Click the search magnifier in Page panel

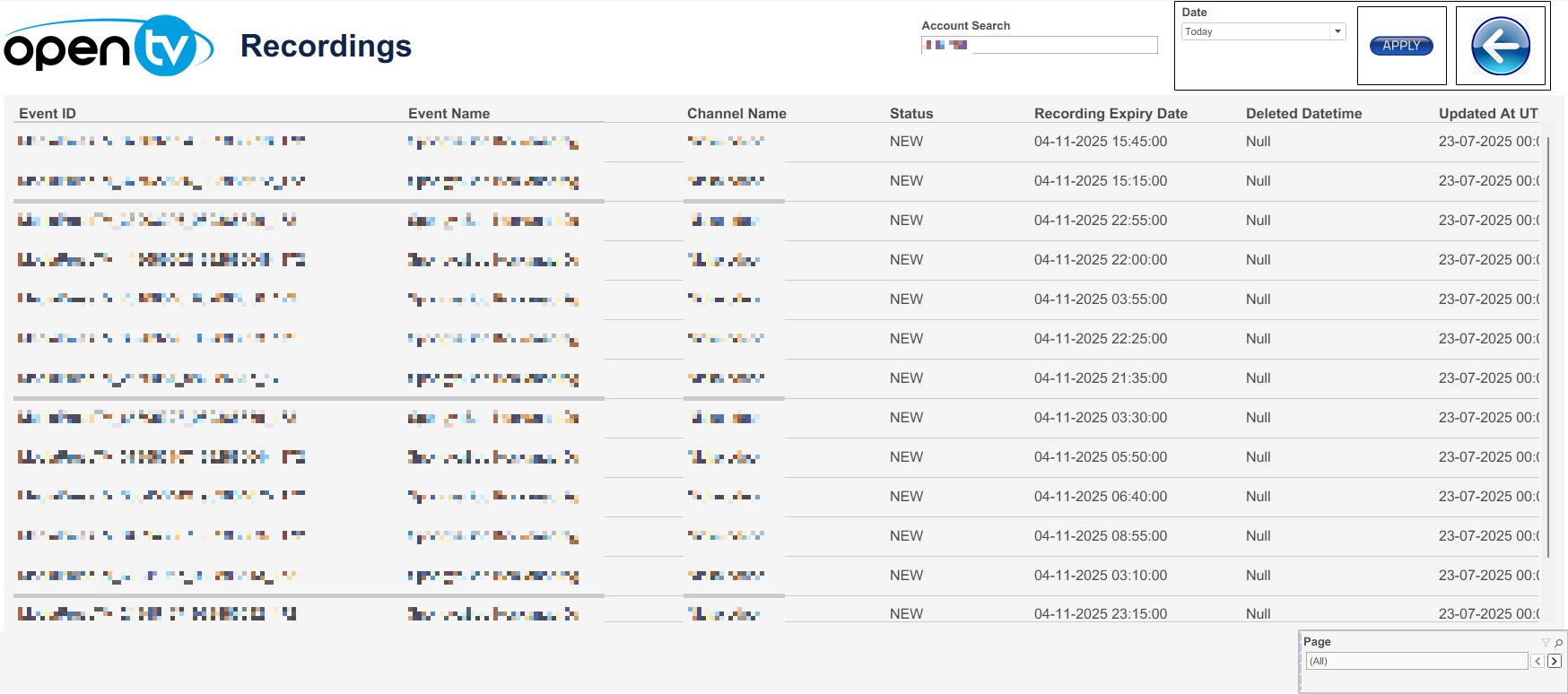[1558, 642]
